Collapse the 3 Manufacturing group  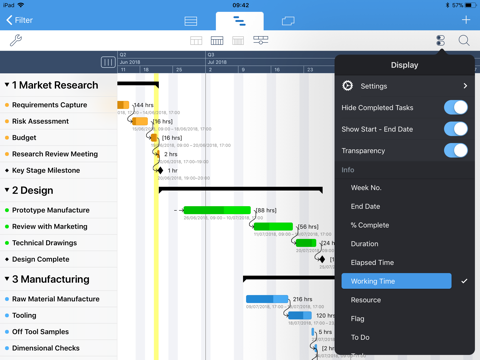[x=7, y=278]
